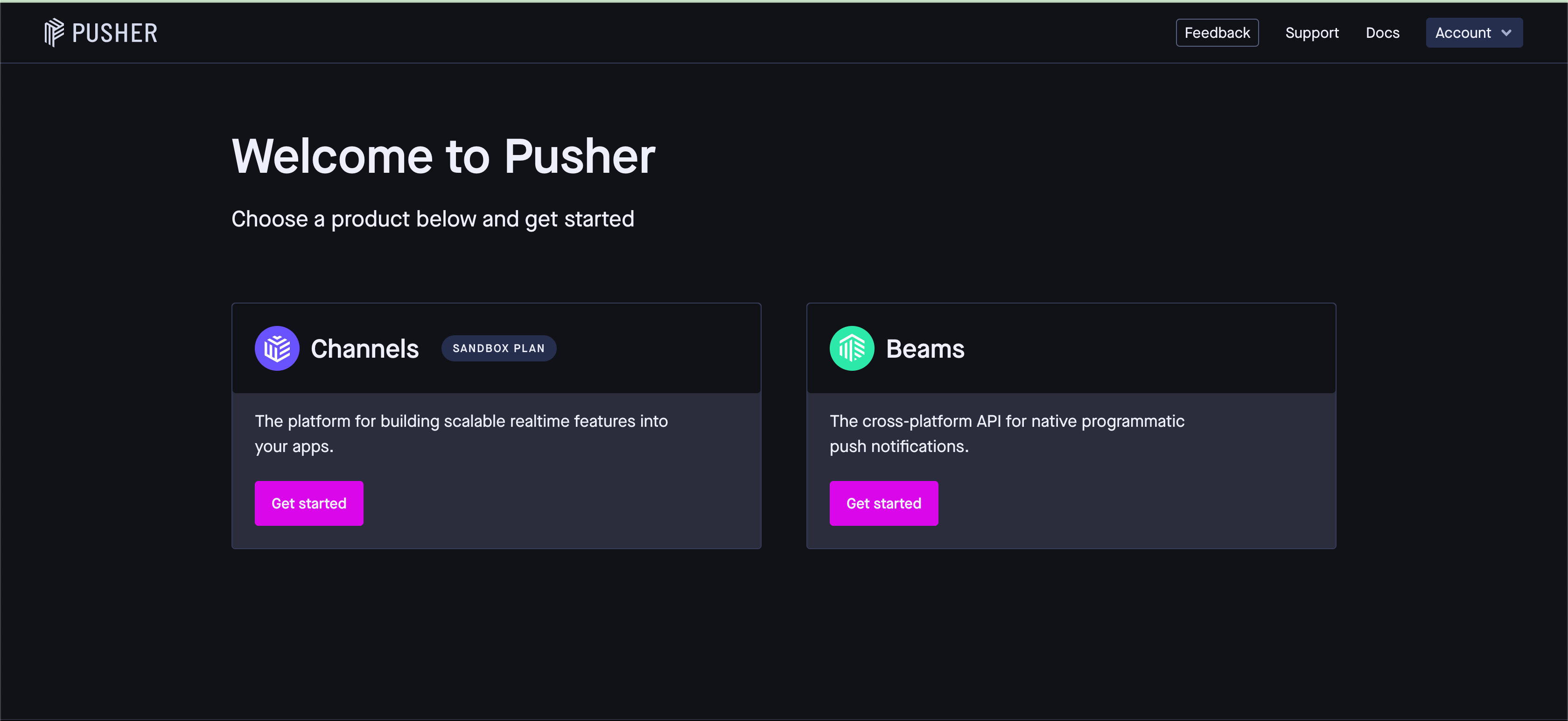Screen dimensions: 1568x721
Task: Click the Welcome to Pusher heading
Action: click(443, 156)
